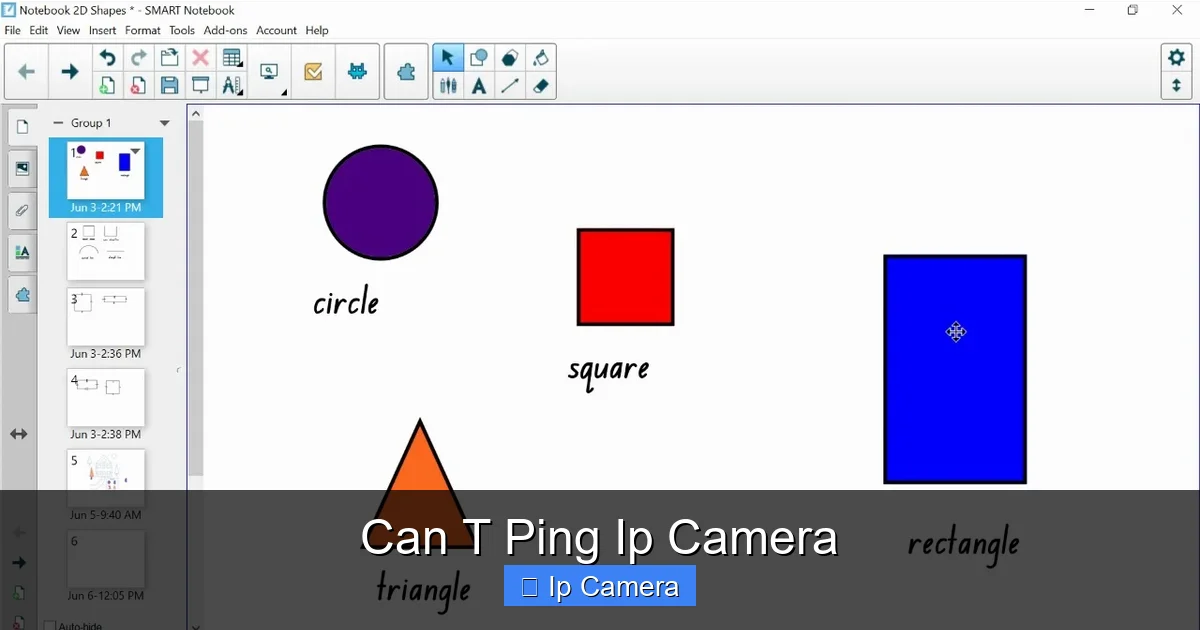Screen dimensions: 1200x630
Task: Open the Group 1 dropdown menu arrow
Action: coord(165,123)
